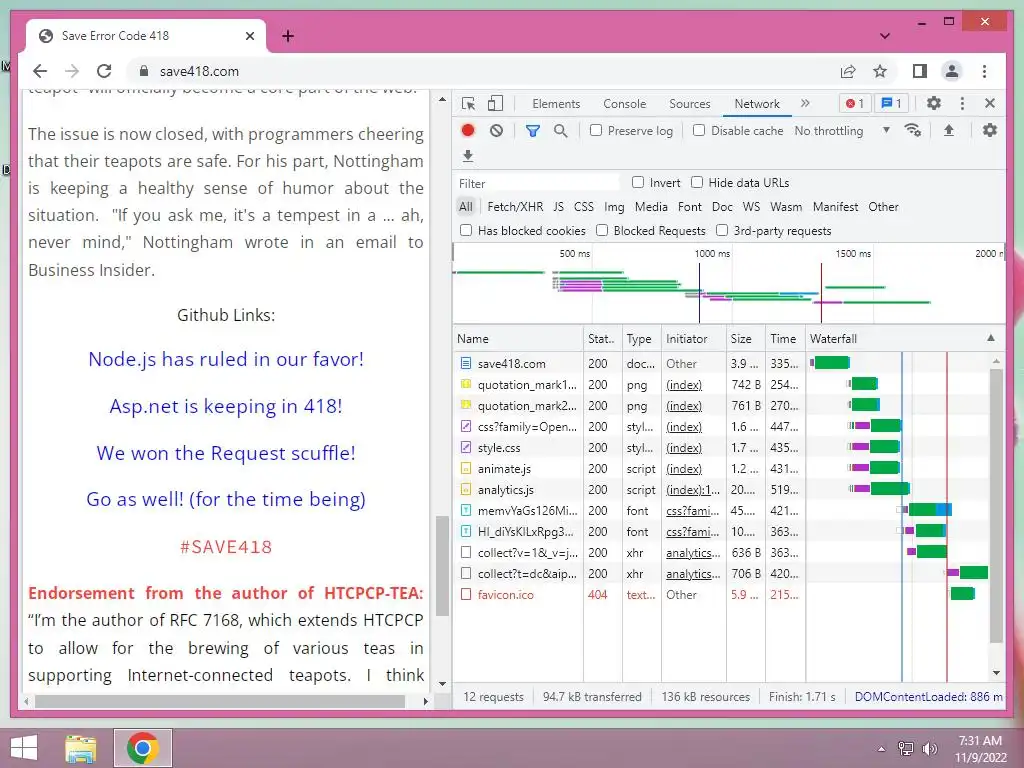
Task: Close the DevTools panel
Action: coord(990,103)
